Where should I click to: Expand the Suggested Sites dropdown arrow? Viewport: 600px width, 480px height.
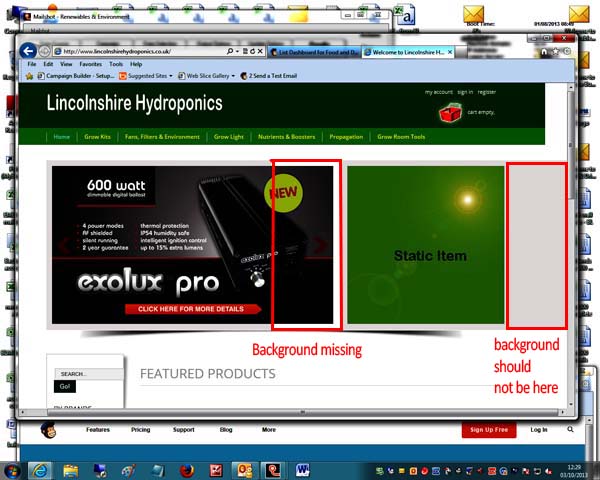coord(171,76)
